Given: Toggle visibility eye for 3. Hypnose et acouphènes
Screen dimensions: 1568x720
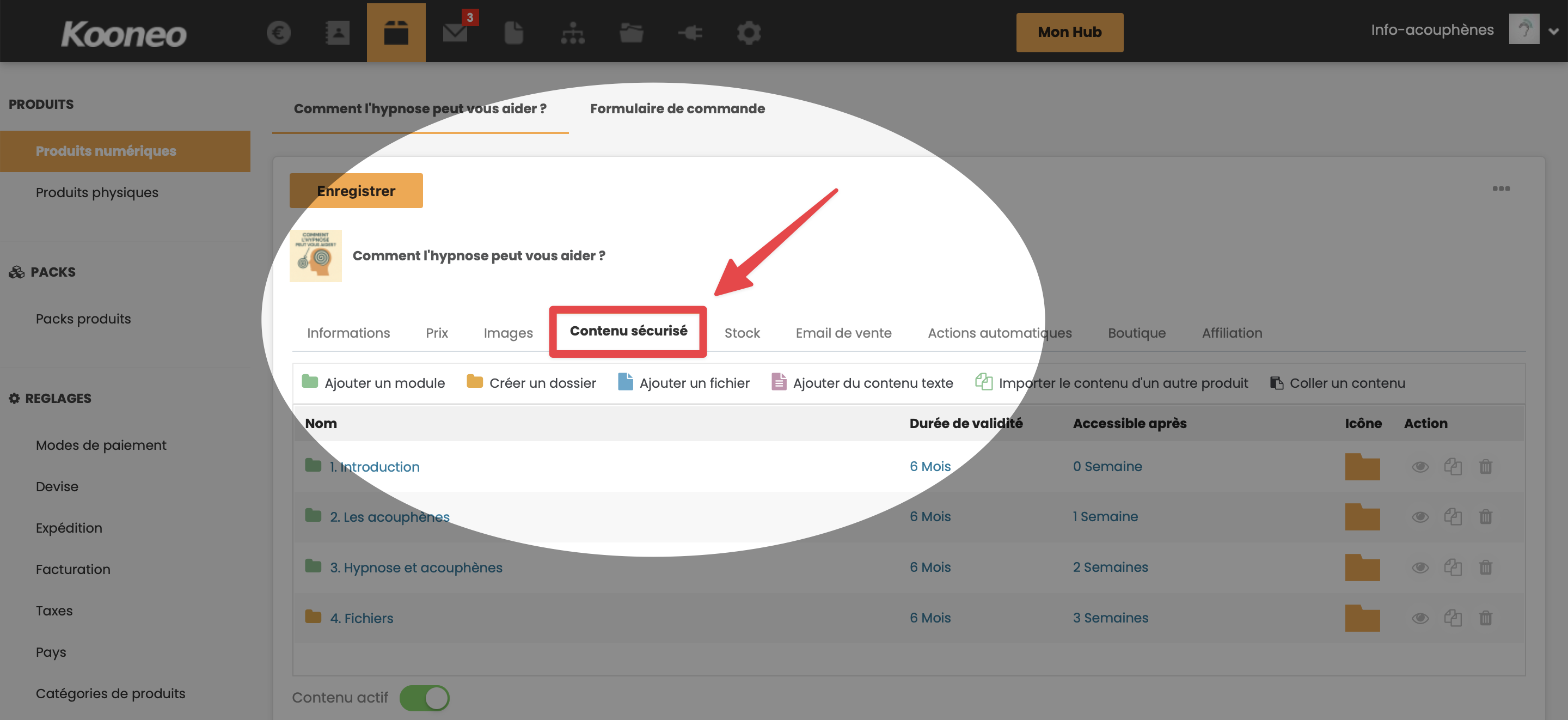Looking at the screenshot, I should coord(1419,567).
